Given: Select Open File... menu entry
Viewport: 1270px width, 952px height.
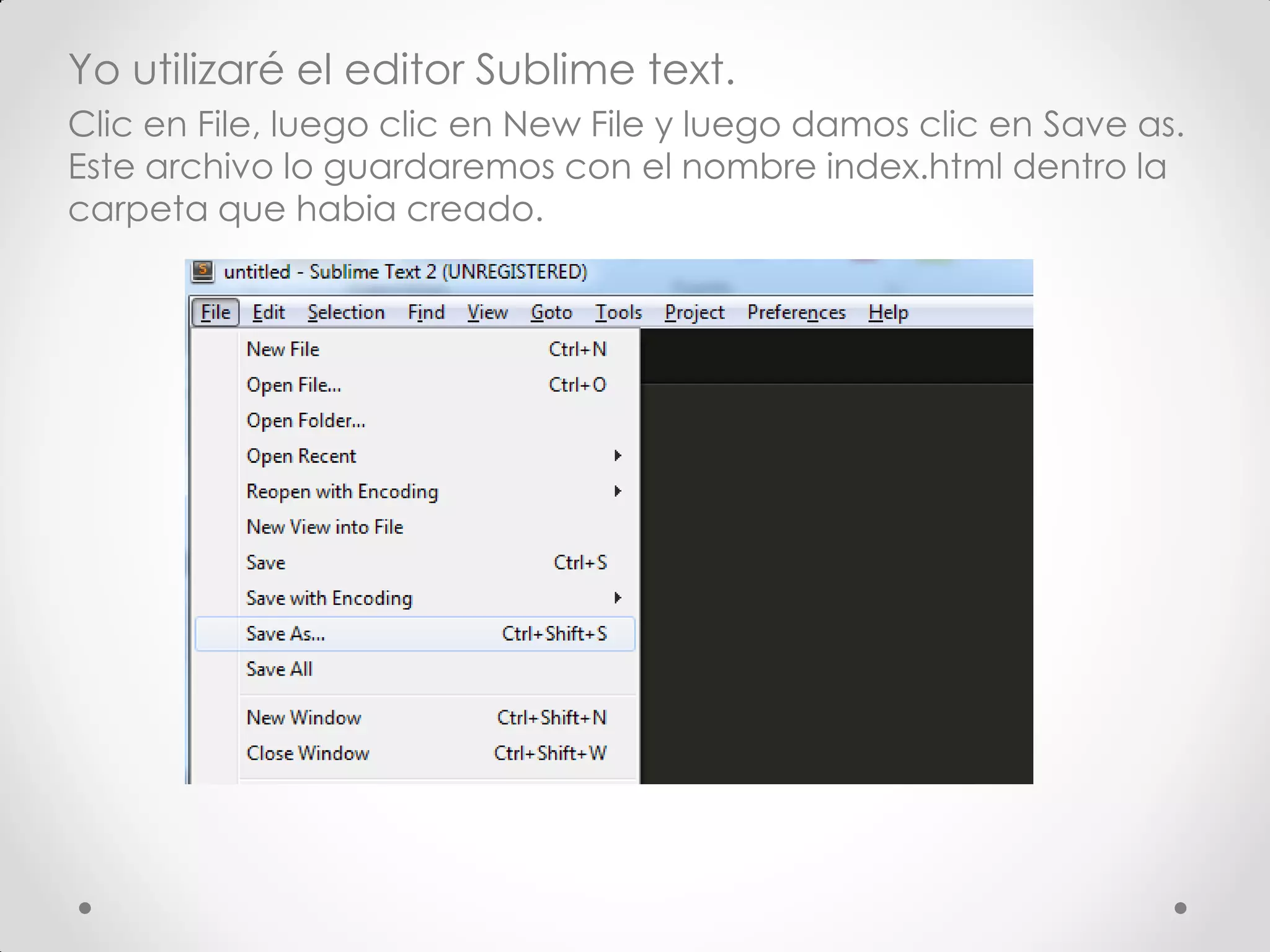Looking at the screenshot, I should [x=415, y=385].
